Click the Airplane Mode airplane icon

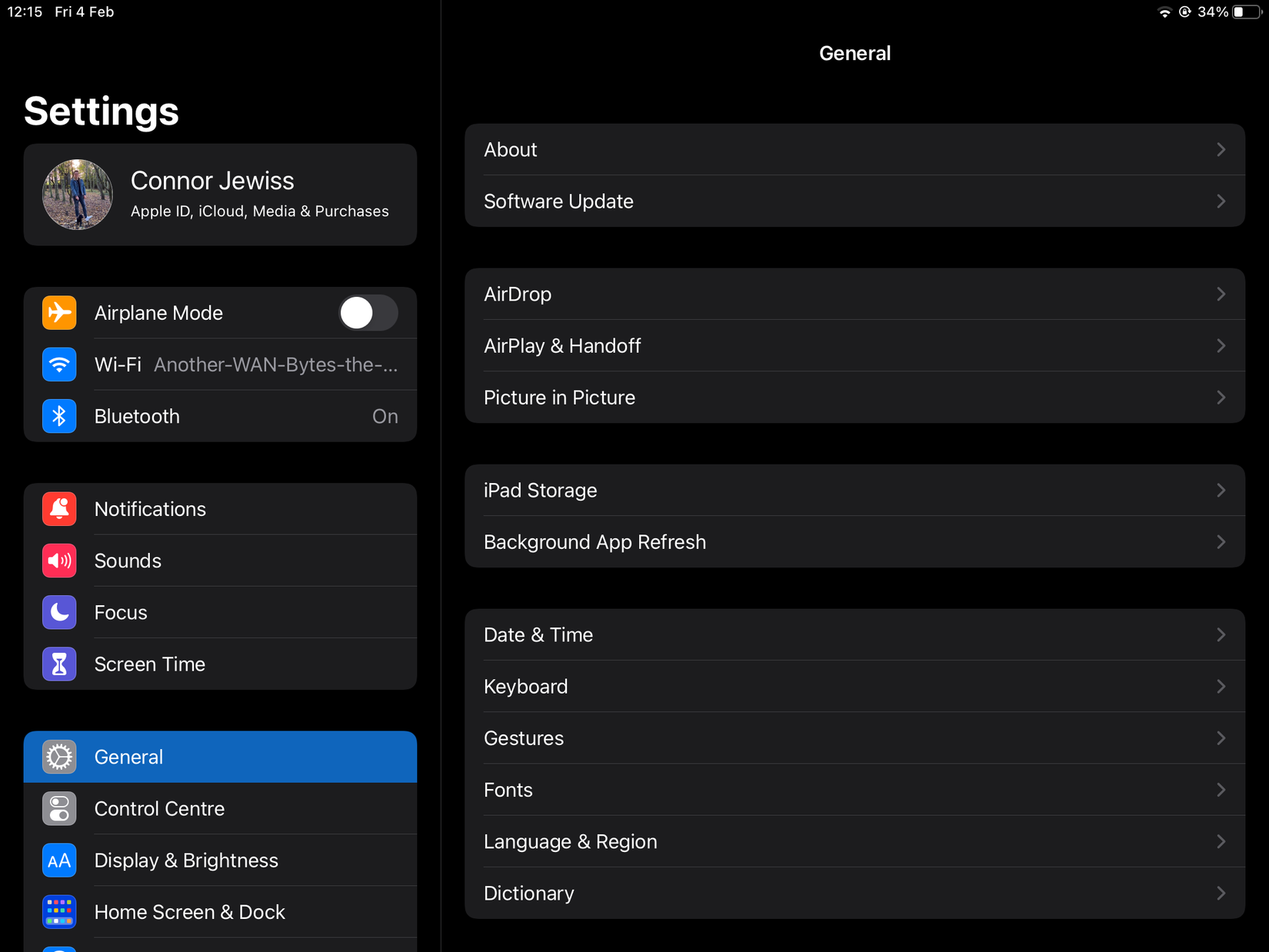coord(59,312)
